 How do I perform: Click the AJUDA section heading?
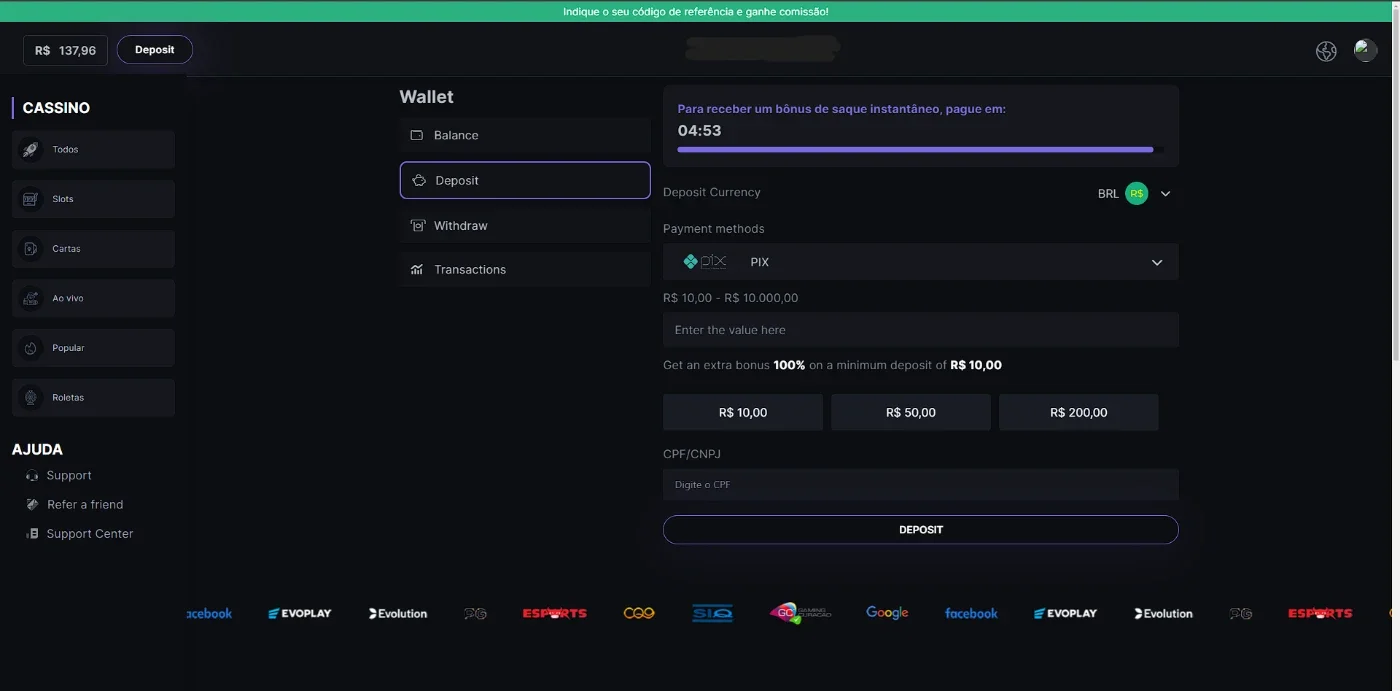[x=37, y=450]
